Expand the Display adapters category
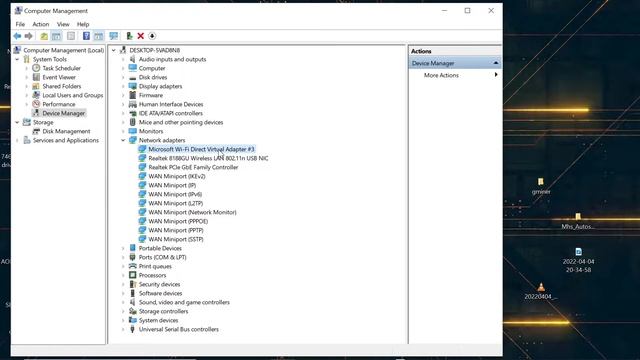This screenshot has width=640, height=360. (123, 86)
